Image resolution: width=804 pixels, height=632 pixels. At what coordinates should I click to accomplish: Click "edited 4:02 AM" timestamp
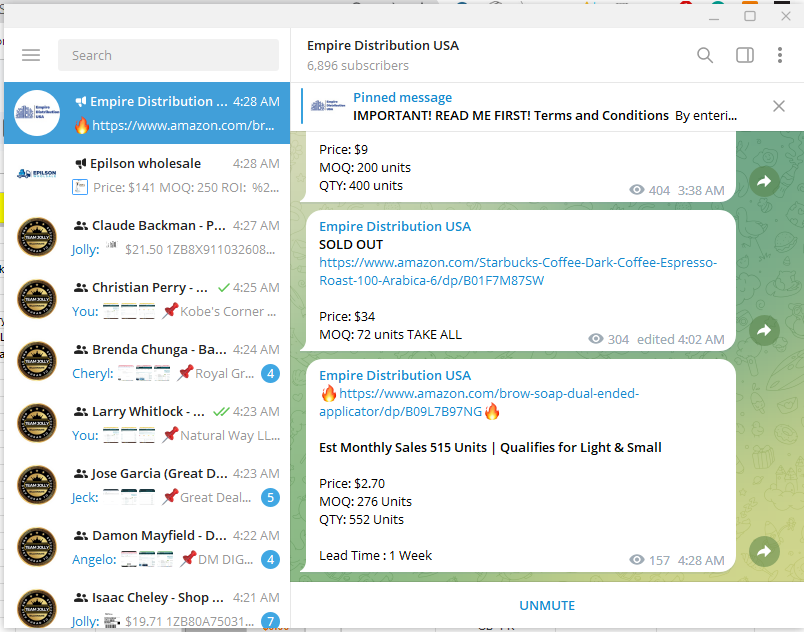680,339
